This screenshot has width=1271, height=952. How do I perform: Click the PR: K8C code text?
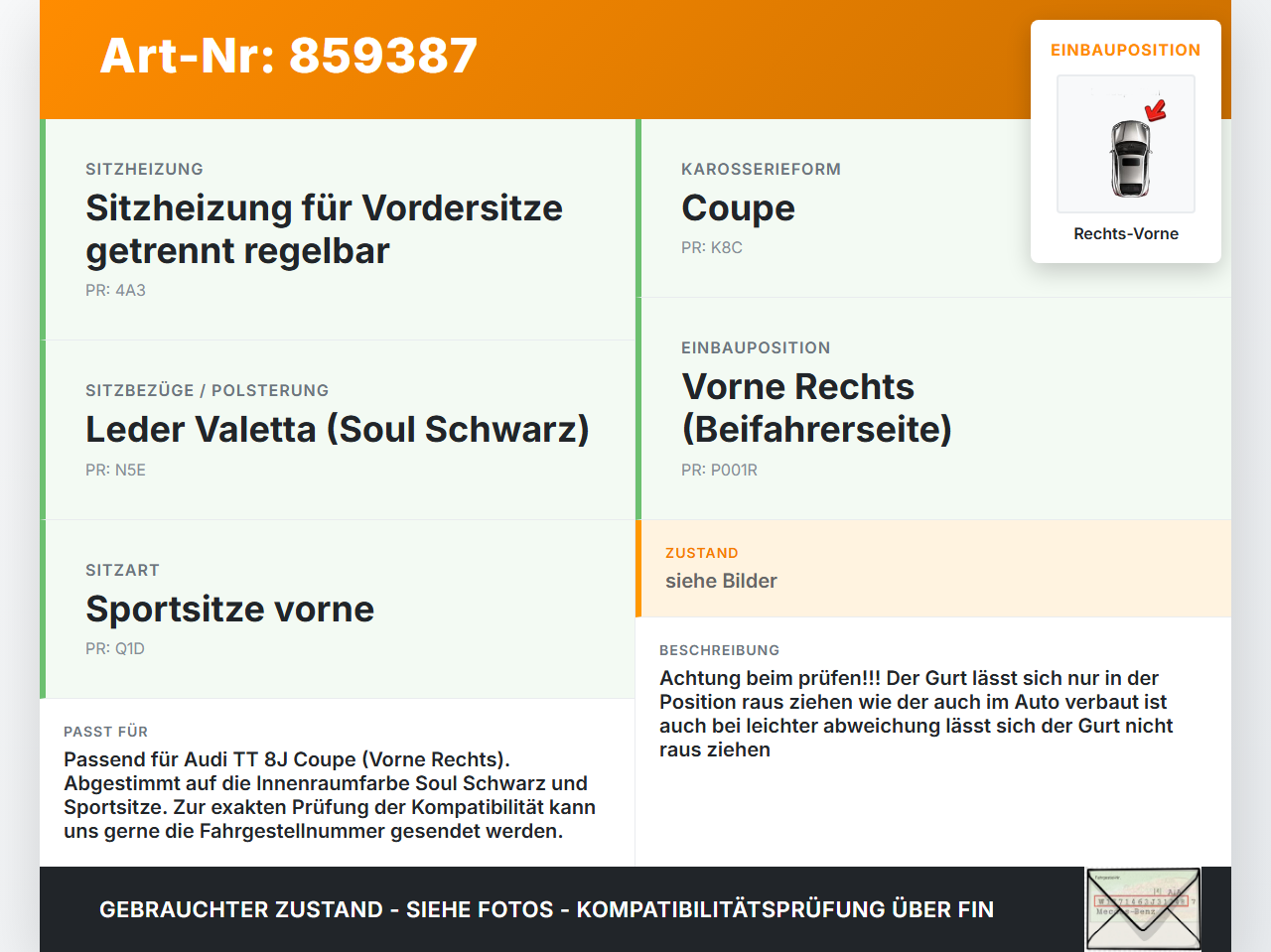(712, 247)
